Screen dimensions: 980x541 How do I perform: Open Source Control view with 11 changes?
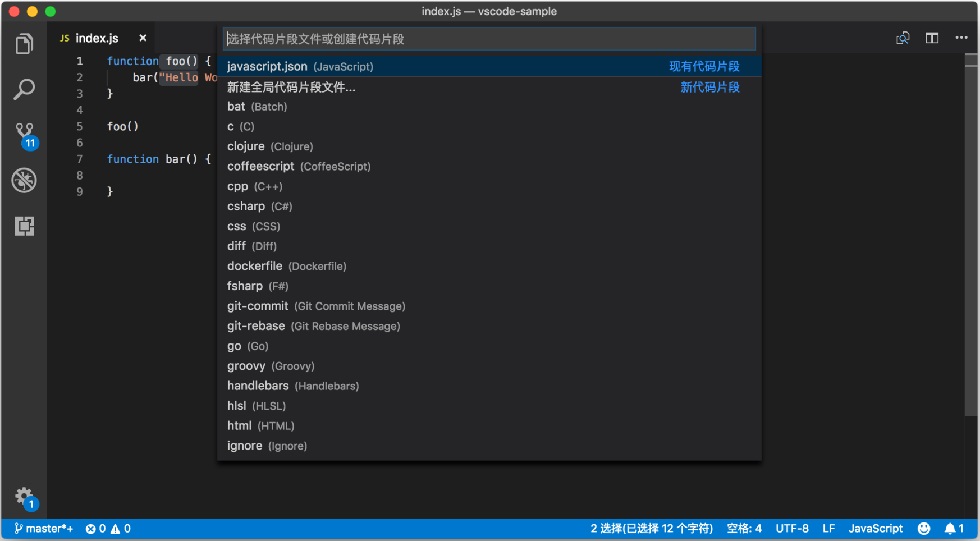click(x=25, y=136)
